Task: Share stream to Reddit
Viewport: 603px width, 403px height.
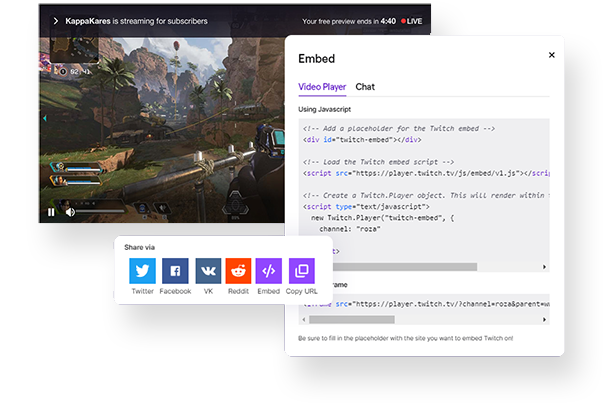Action: 238,271
